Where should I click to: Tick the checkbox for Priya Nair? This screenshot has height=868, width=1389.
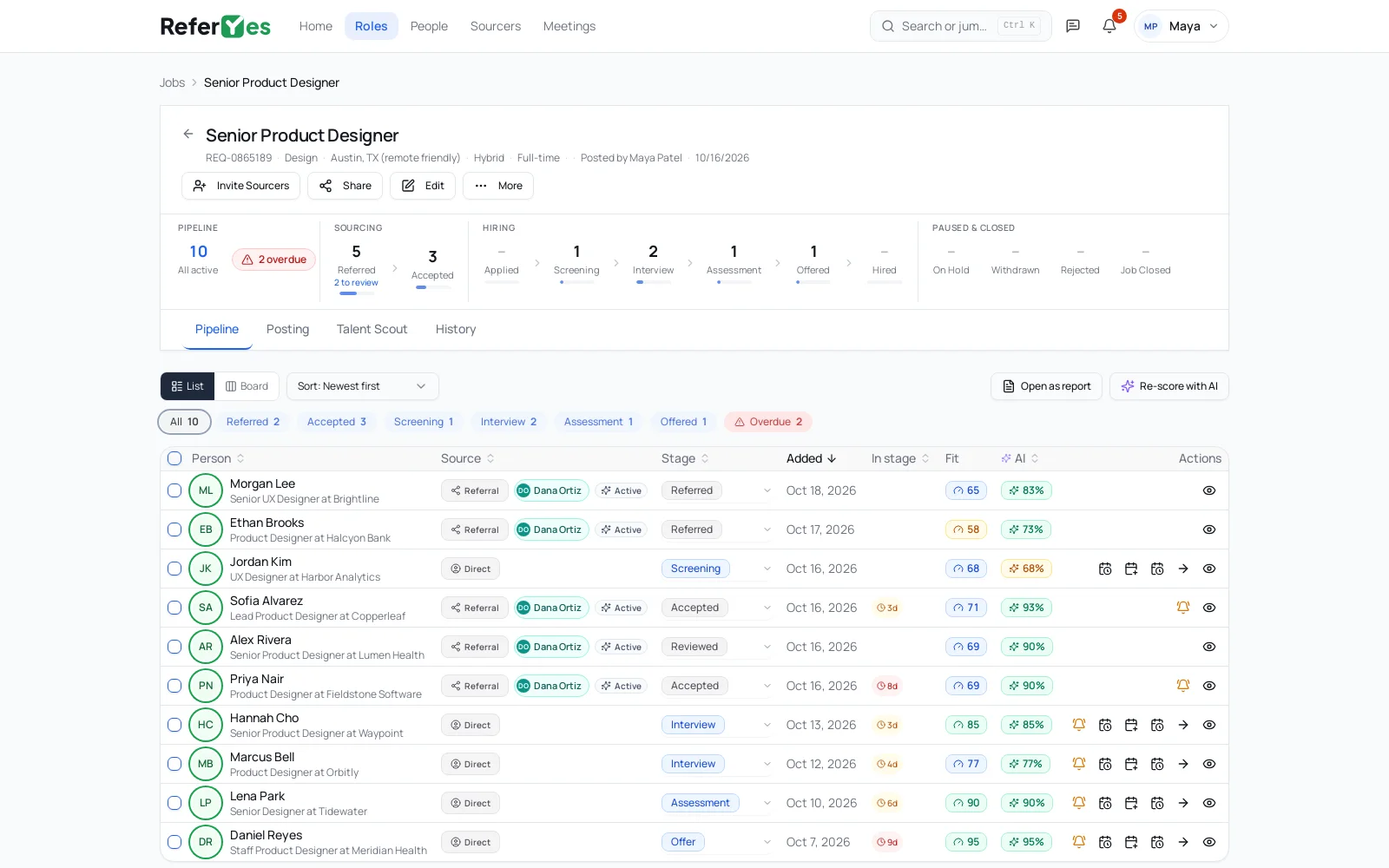tap(174, 686)
